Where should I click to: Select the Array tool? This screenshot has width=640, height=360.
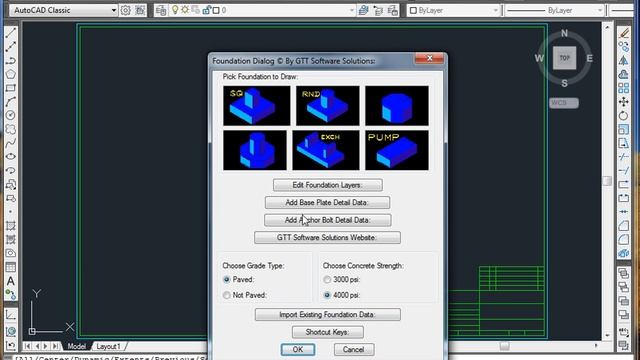coord(624,88)
